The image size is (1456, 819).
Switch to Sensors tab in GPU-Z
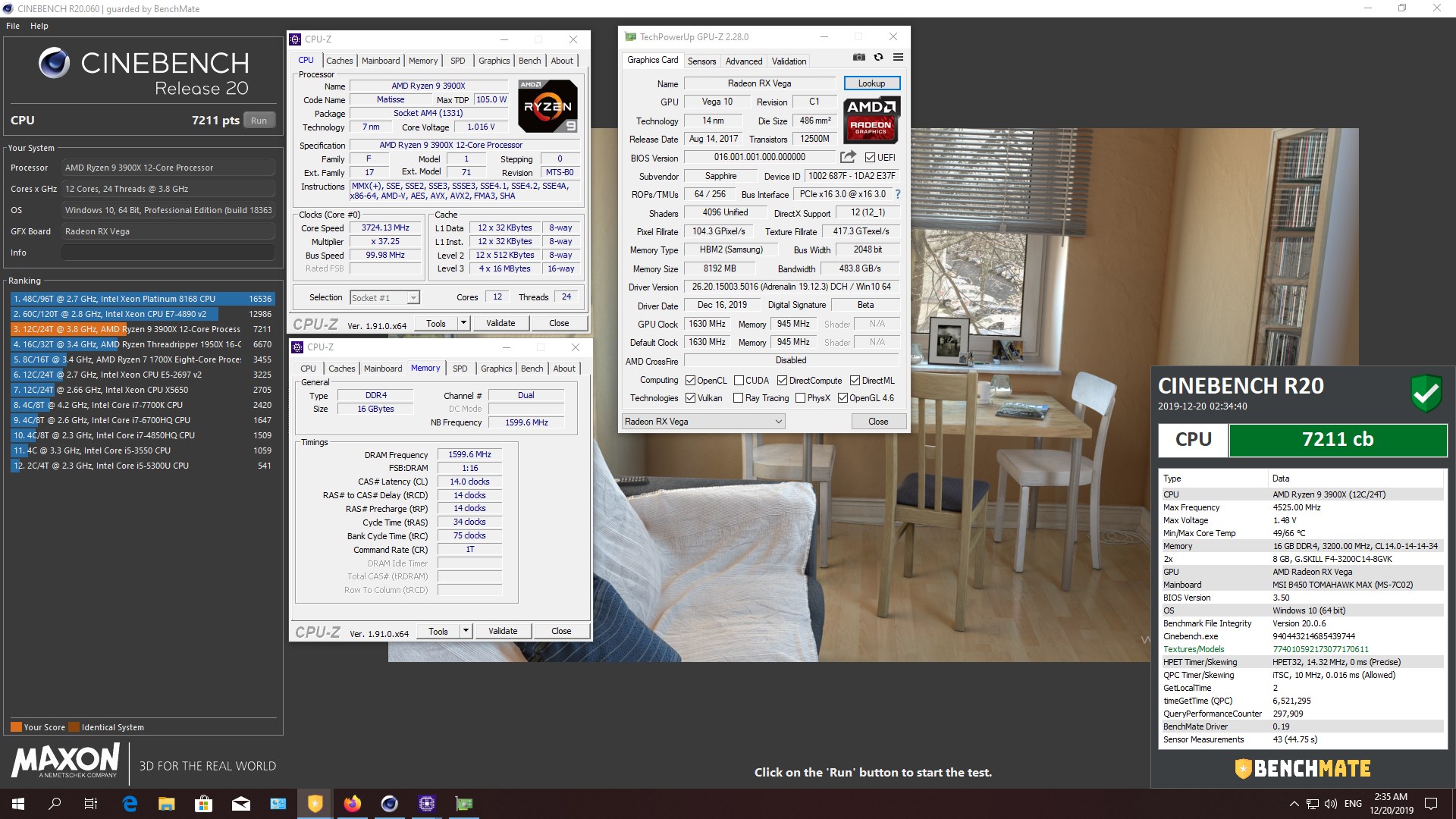pyautogui.click(x=701, y=61)
